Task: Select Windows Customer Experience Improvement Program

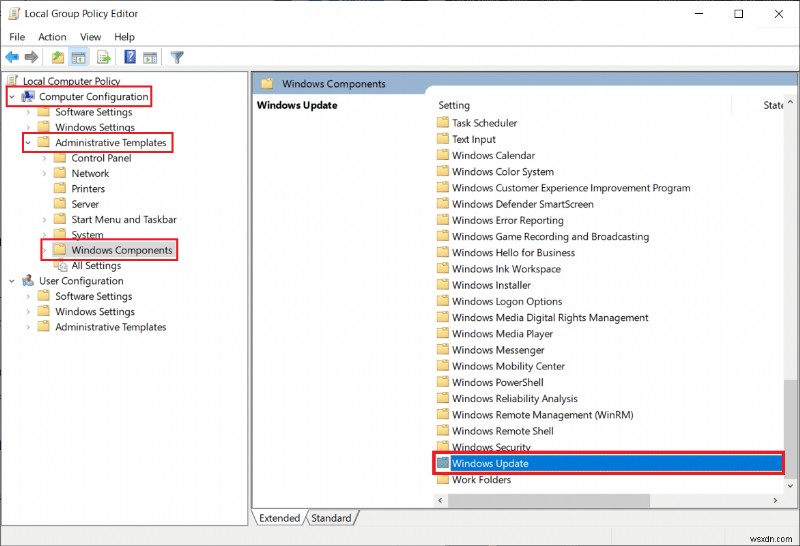Action: (571, 188)
